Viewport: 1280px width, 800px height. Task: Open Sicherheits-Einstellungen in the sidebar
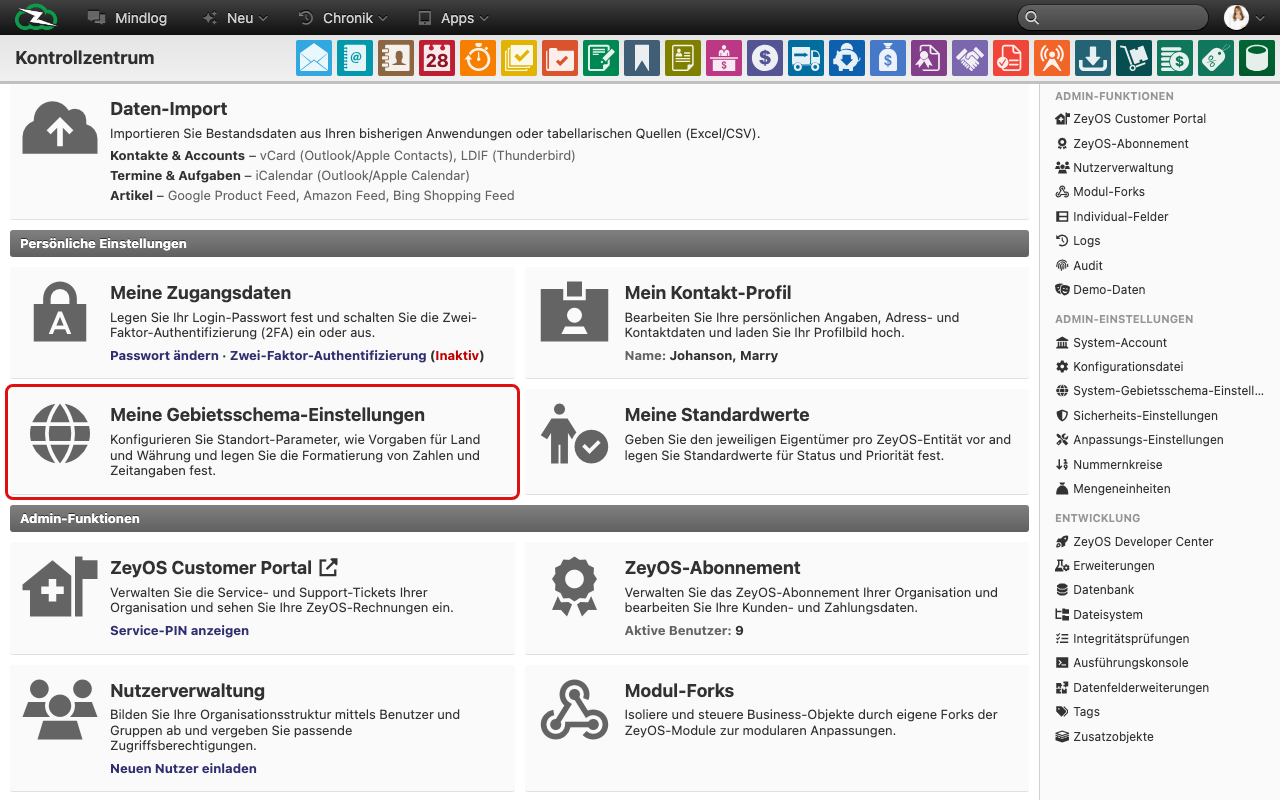[x=1137, y=415]
